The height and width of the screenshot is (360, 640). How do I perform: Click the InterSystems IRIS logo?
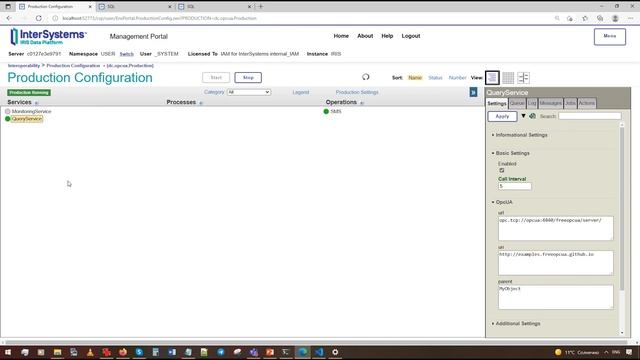(48, 36)
